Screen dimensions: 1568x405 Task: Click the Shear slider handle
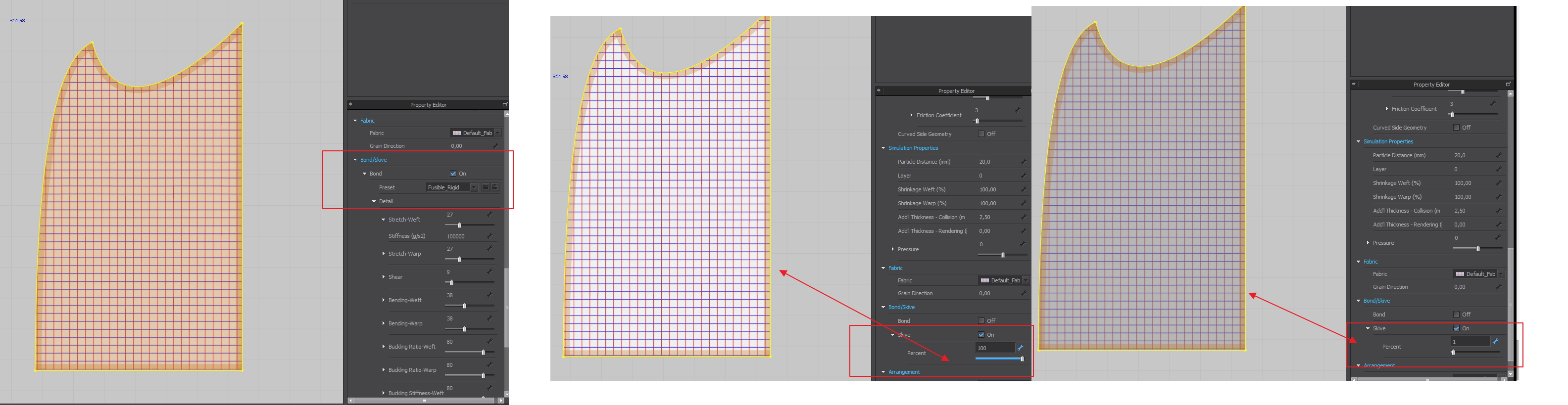point(451,283)
